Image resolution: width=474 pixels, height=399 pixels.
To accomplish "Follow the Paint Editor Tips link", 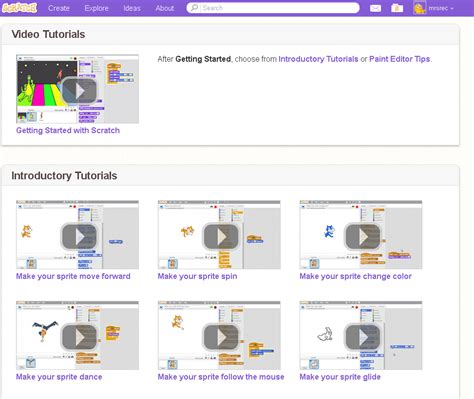I will [400, 59].
